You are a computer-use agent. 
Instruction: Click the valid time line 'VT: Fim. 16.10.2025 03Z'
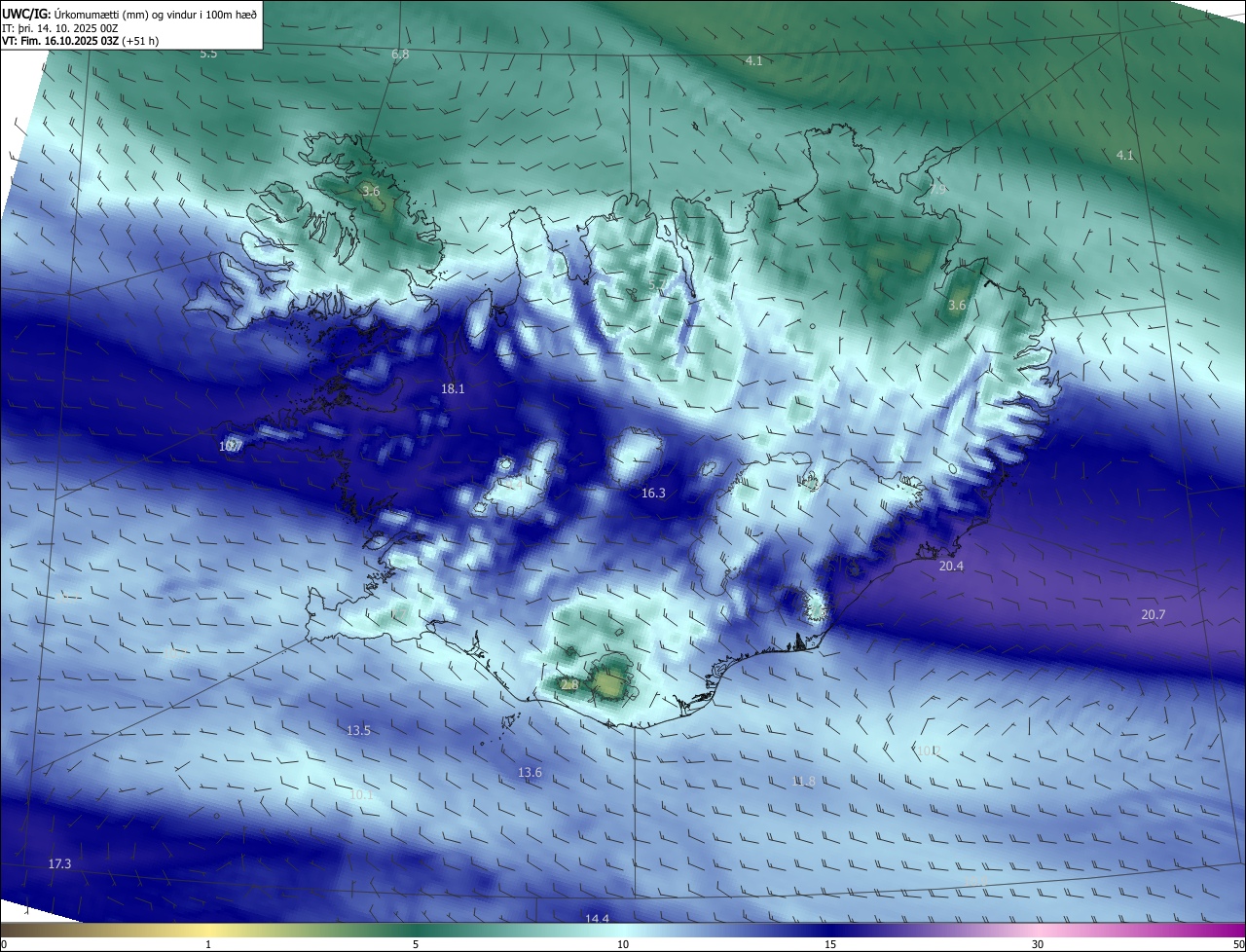(60, 42)
